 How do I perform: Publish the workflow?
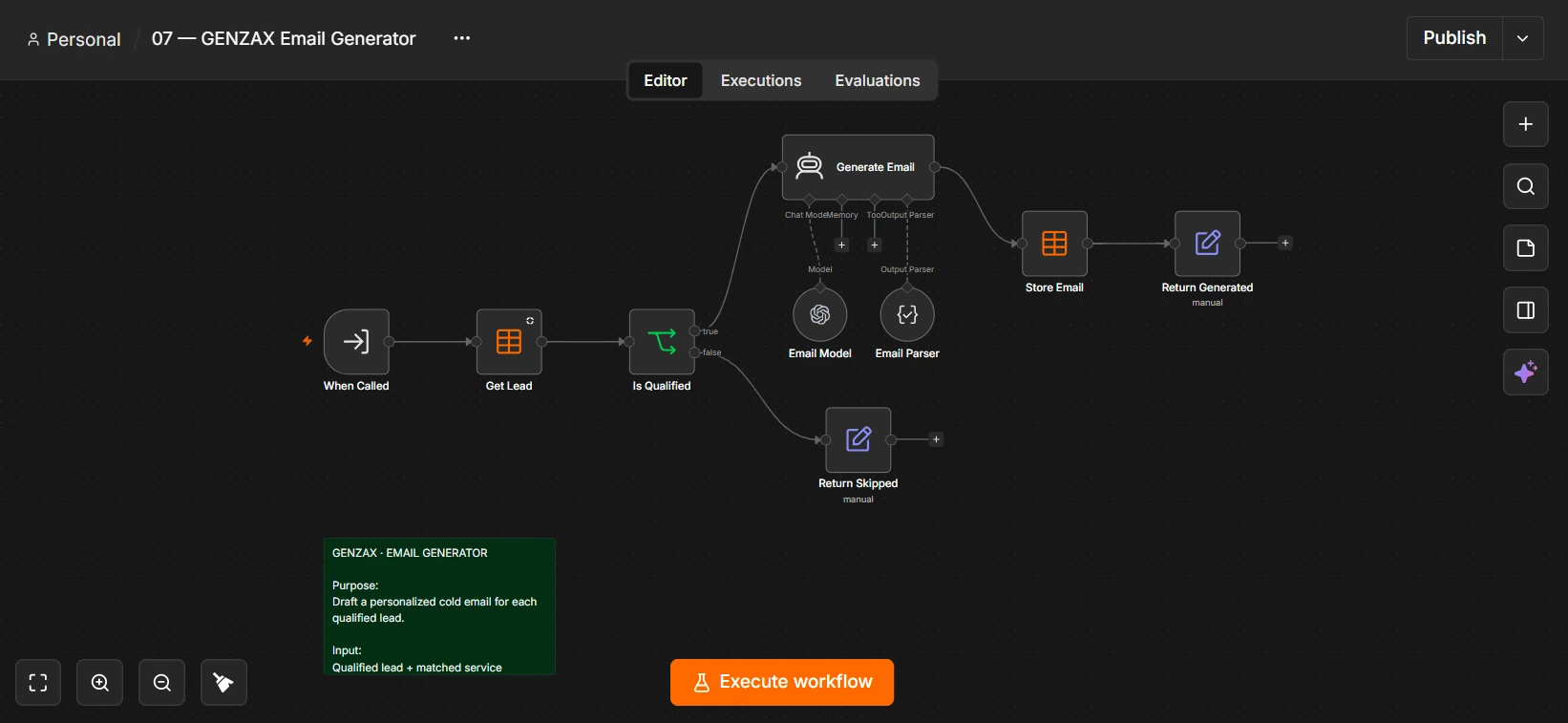[1454, 38]
